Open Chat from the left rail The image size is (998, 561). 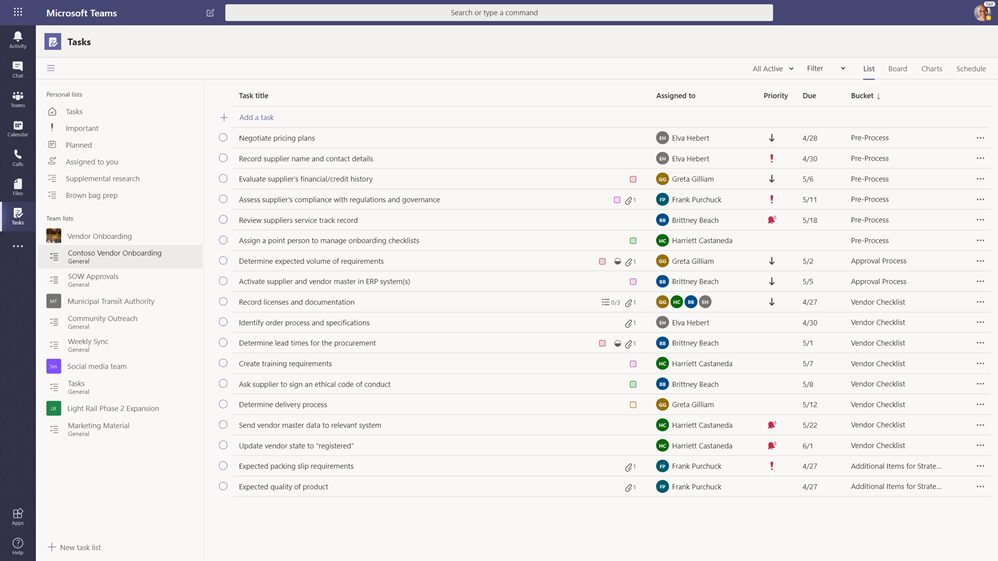[x=18, y=69]
